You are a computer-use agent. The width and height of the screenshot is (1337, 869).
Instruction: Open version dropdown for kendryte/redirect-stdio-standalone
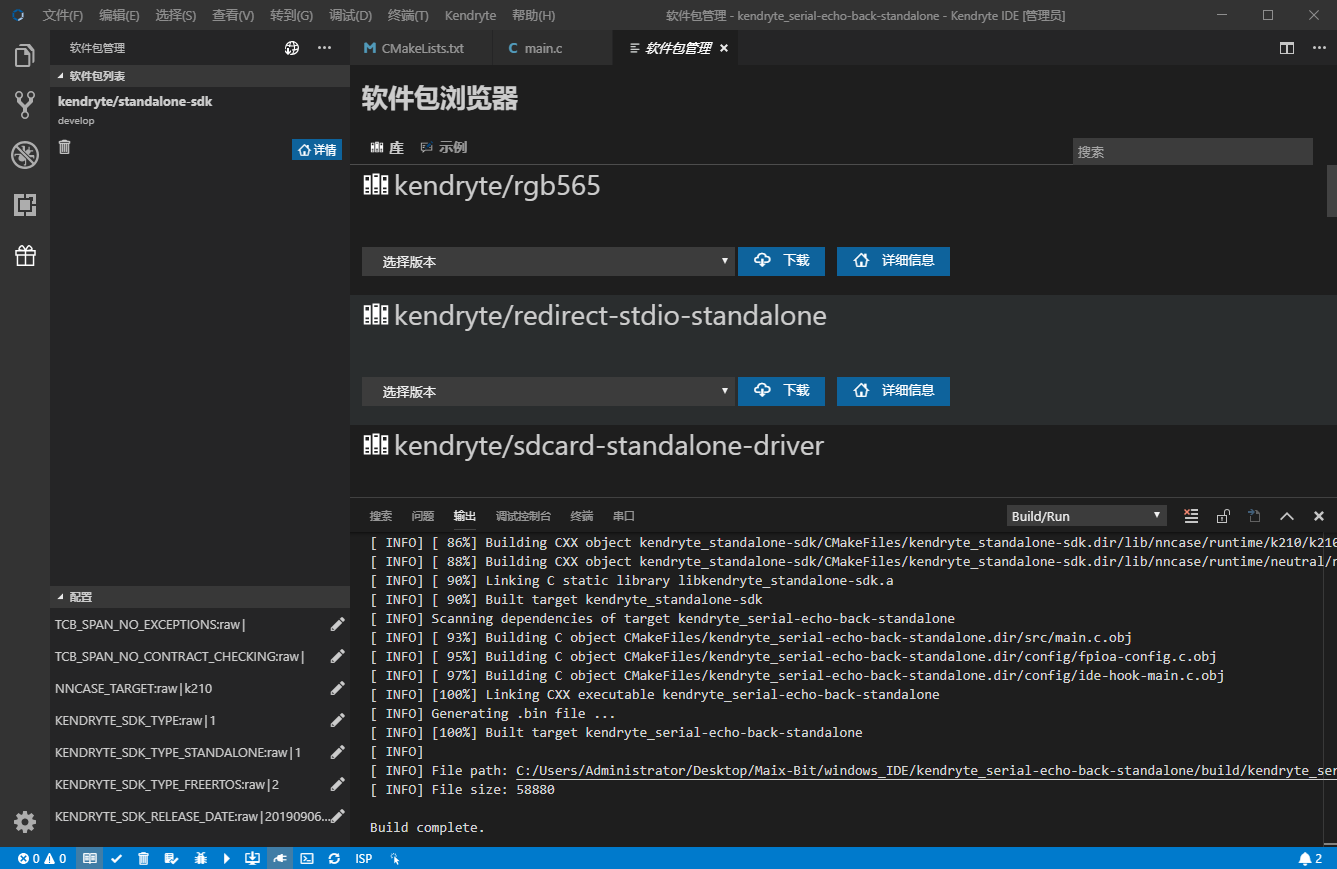[548, 392]
